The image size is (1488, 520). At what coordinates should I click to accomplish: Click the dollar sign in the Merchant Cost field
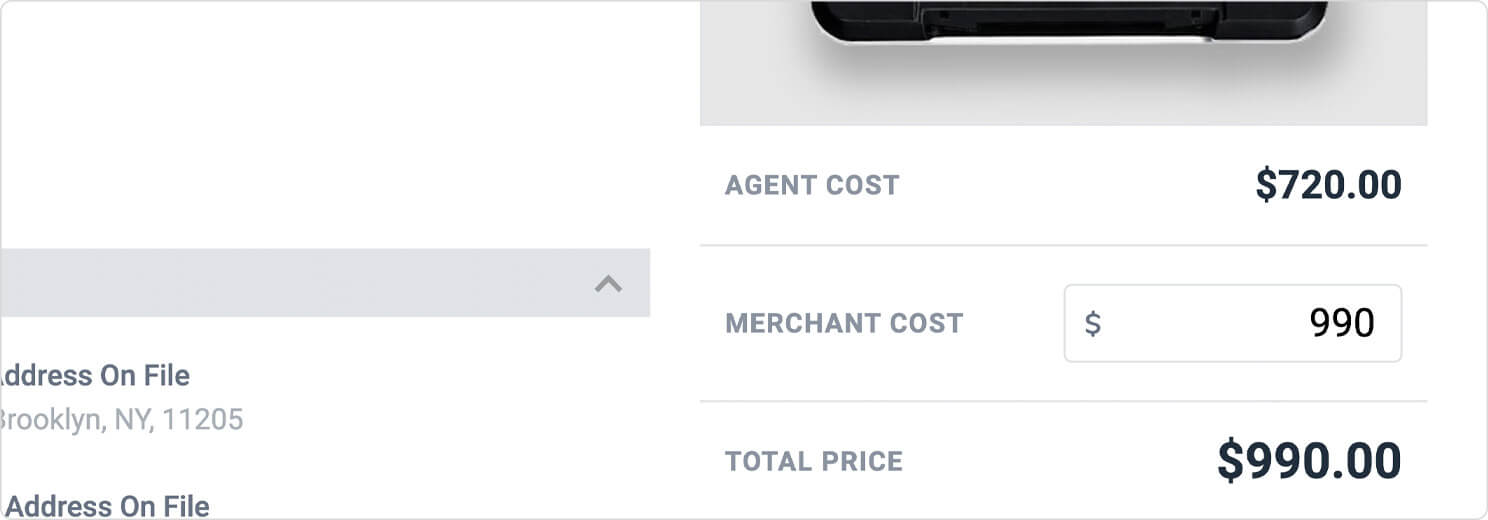point(1093,324)
